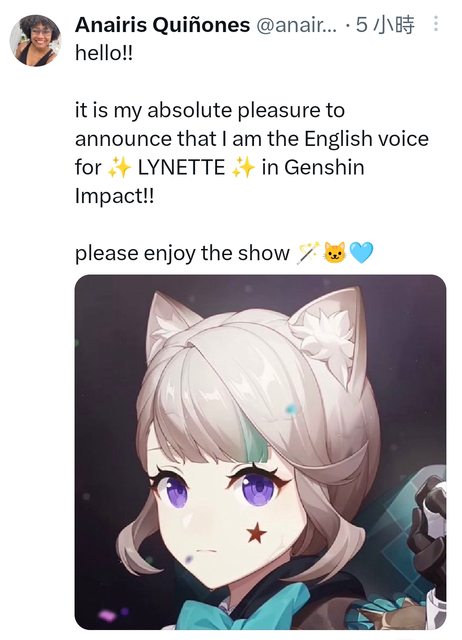Image resolution: width=462 pixels, height=640 pixels.
Task: Click the first sparkles emoji before LYNETTE
Action: coord(120,168)
